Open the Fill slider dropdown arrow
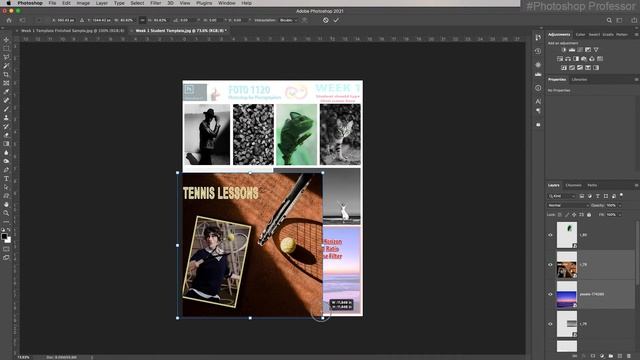Viewport: 640px width, 360px height. click(x=620, y=215)
